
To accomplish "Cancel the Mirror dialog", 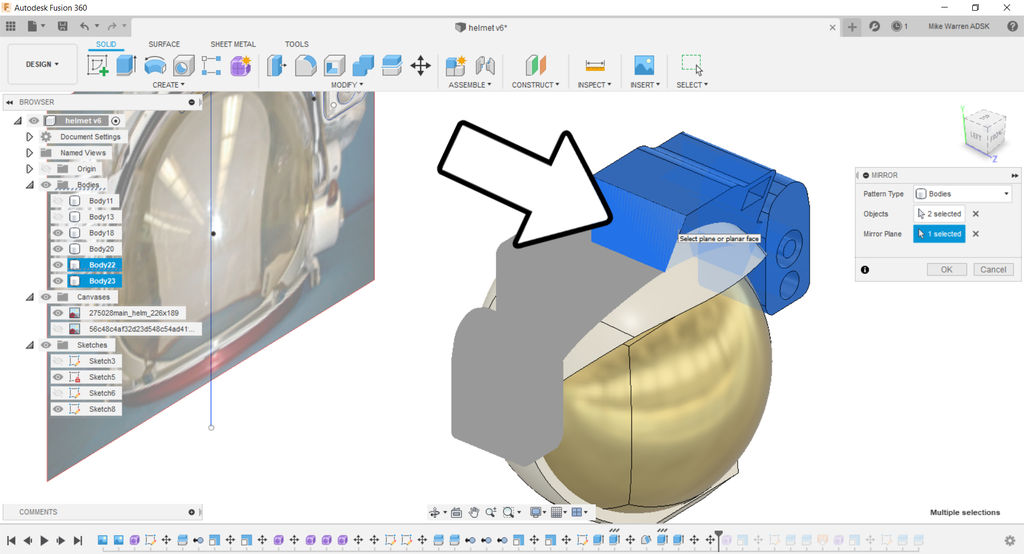I will [x=993, y=269].
